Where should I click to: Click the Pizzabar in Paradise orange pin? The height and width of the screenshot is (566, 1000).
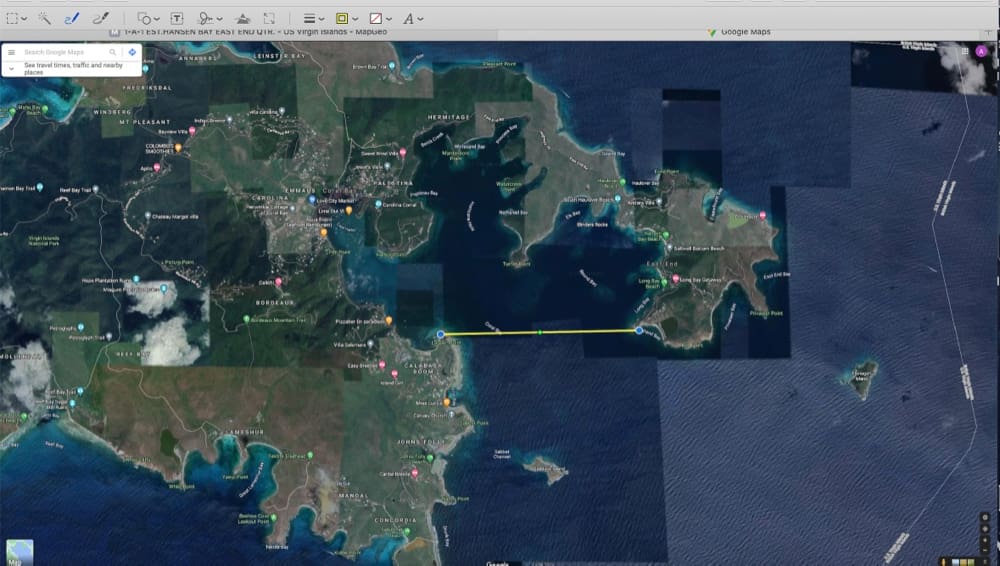[x=389, y=321]
